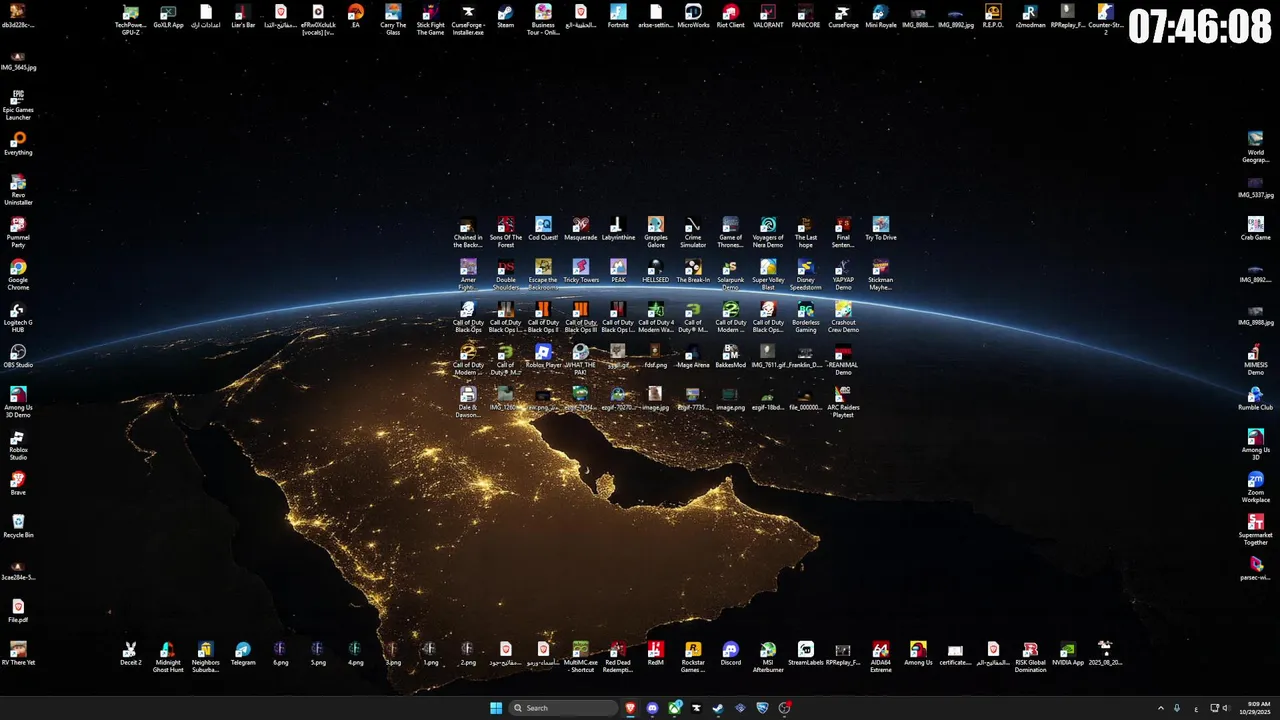Select the 6.png image file
The image size is (1280, 720).
tap(280, 653)
